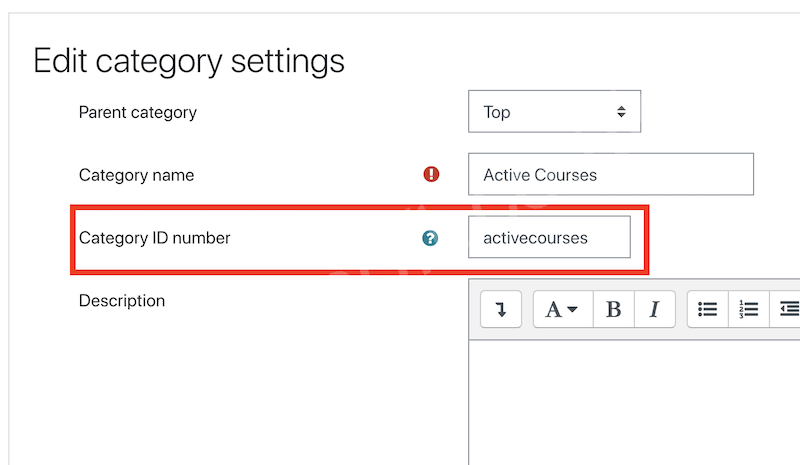This screenshot has height=465, width=800.
Task: Click the required icon beside Category name
Action: click(431, 174)
